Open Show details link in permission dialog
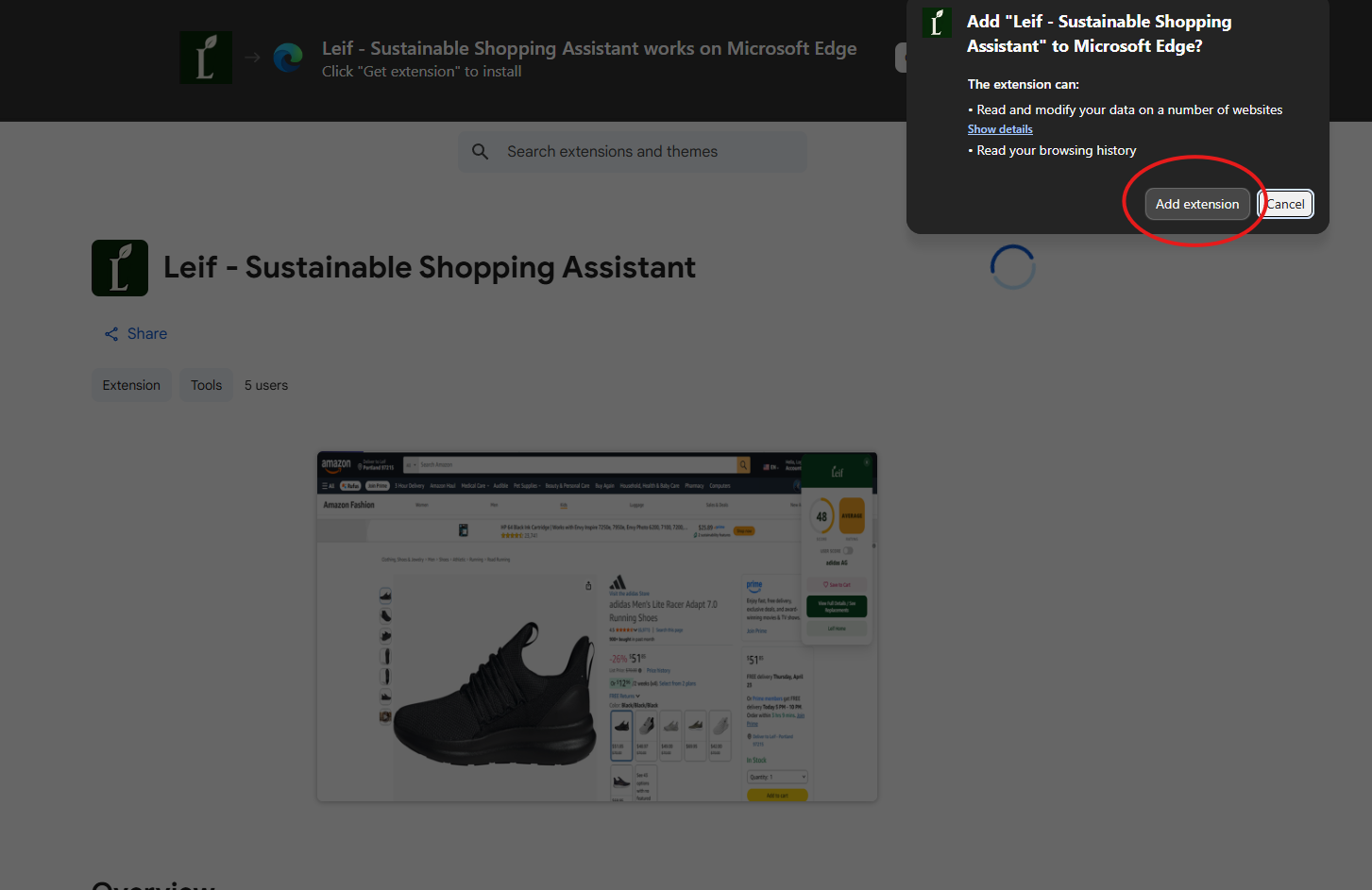 1000,129
